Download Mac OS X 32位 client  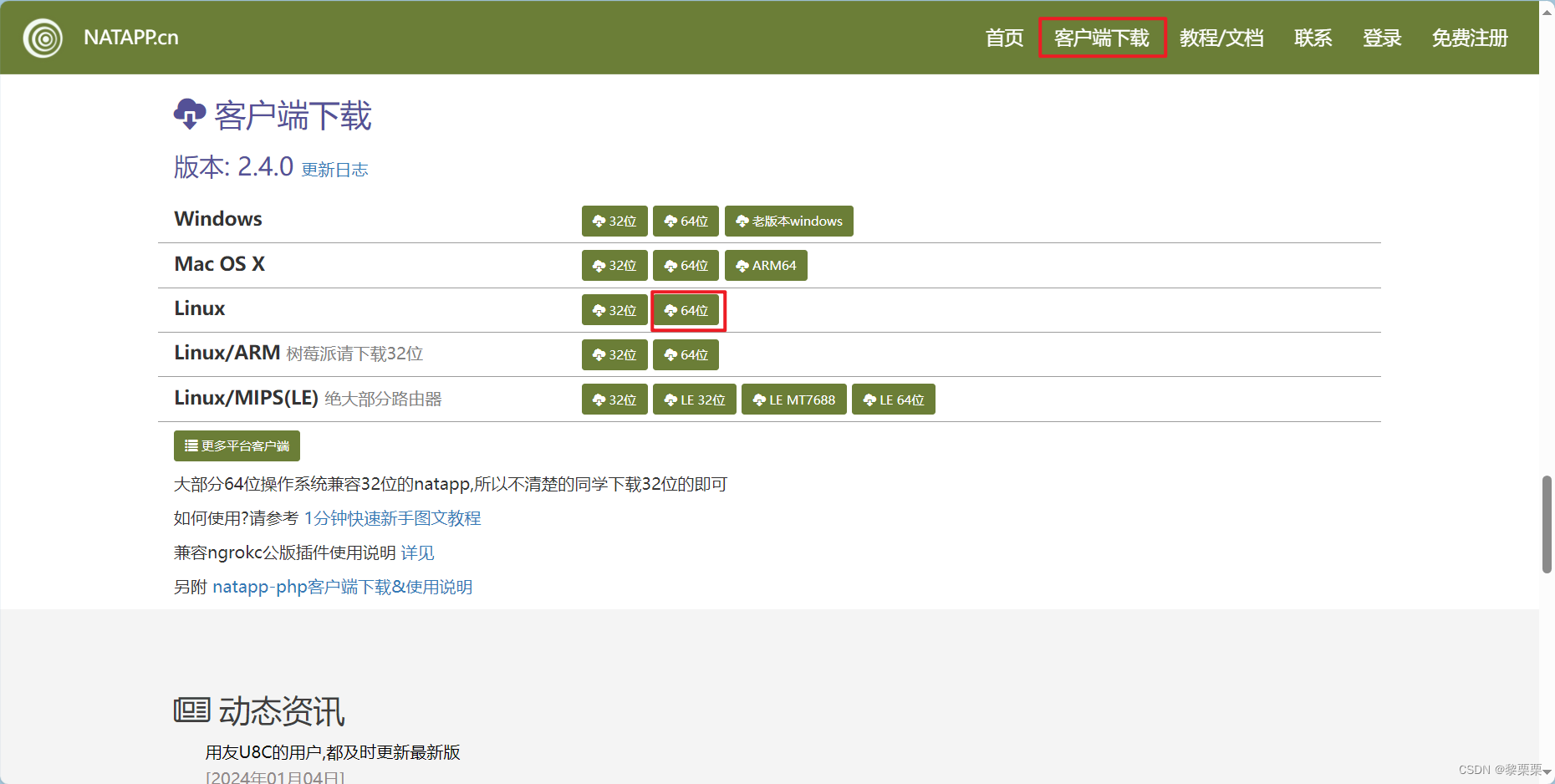point(614,266)
